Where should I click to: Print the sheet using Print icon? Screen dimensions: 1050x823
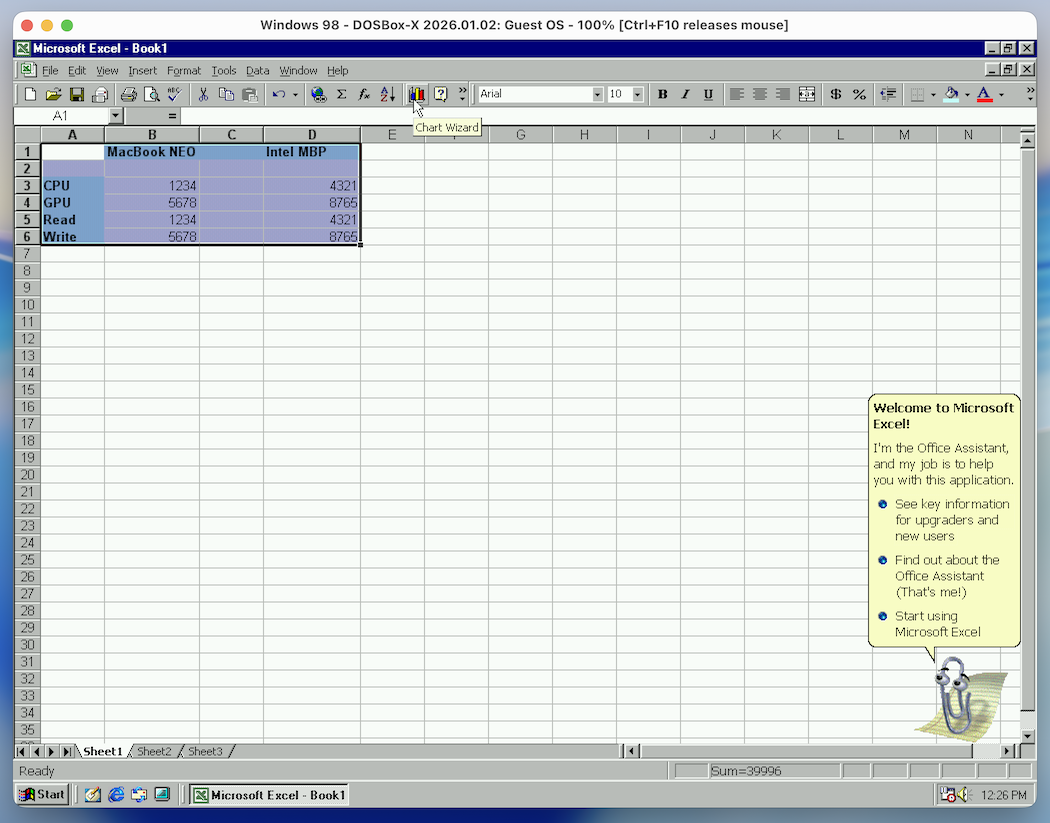click(x=129, y=94)
